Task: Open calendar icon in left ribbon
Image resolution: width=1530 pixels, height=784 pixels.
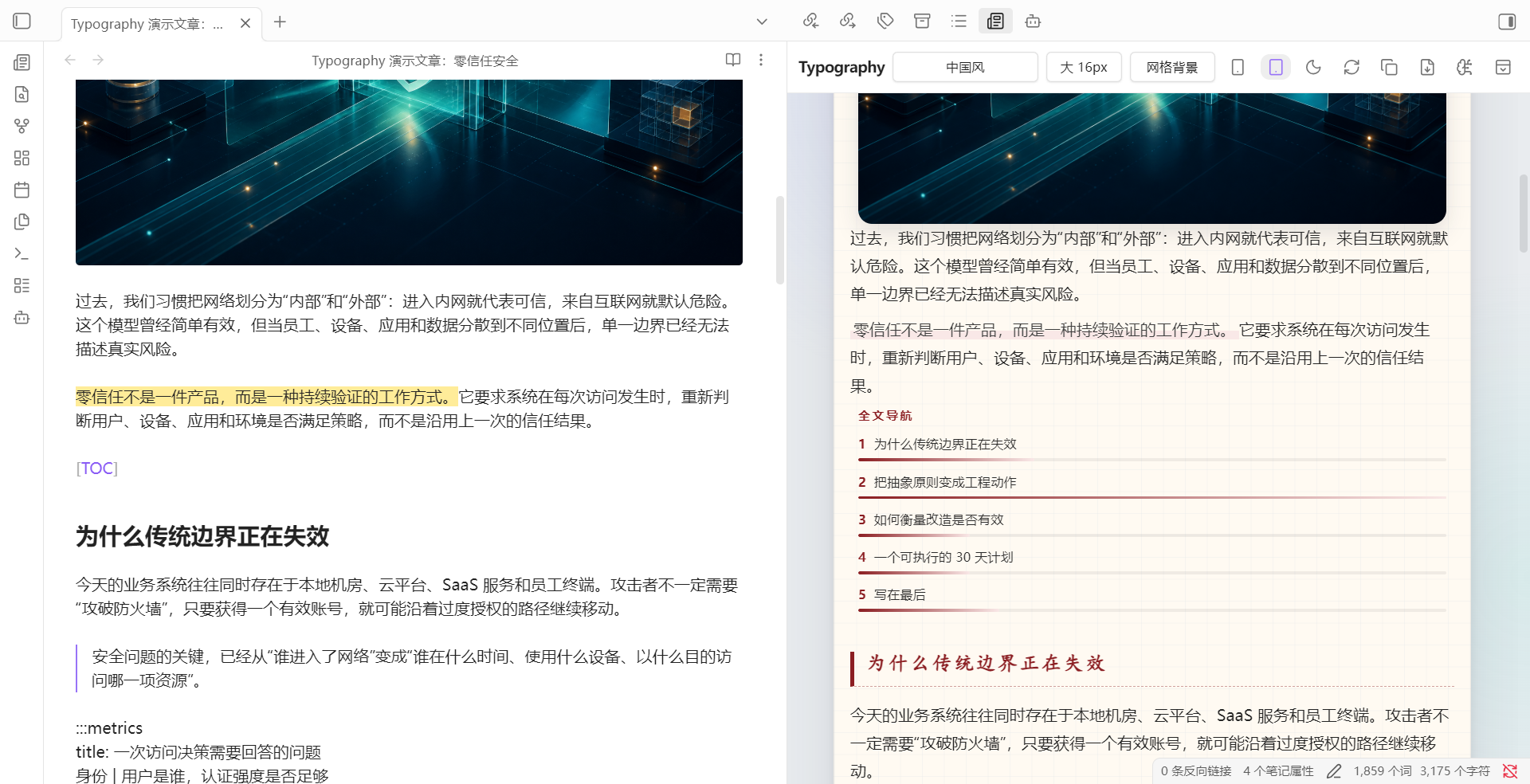Action: pos(22,190)
